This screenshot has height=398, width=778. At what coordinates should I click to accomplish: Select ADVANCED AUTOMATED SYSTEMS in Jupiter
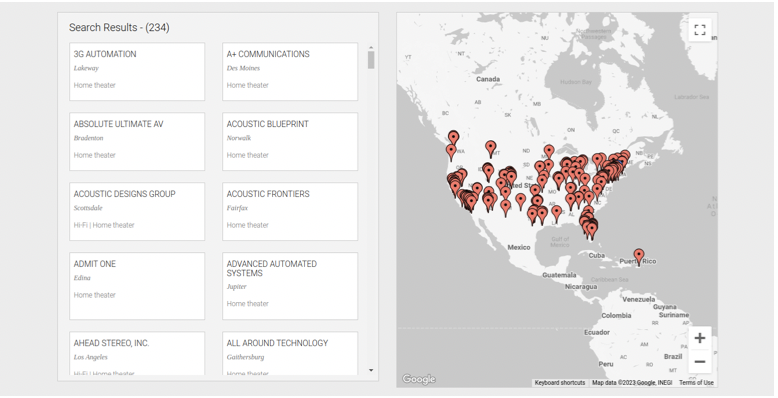pyautogui.click(x=290, y=286)
